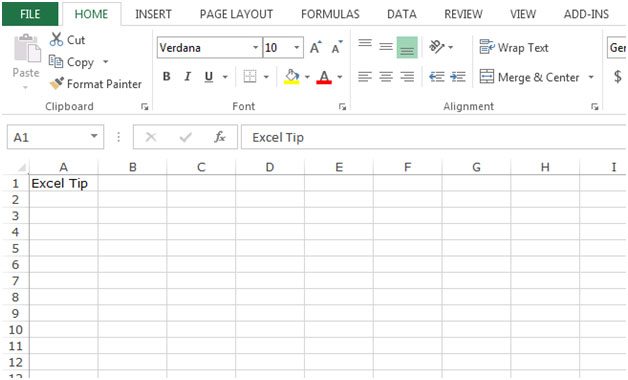Select cell A1 containing Excel Tip
The width and height of the screenshot is (628, 380).
(64, 183)
